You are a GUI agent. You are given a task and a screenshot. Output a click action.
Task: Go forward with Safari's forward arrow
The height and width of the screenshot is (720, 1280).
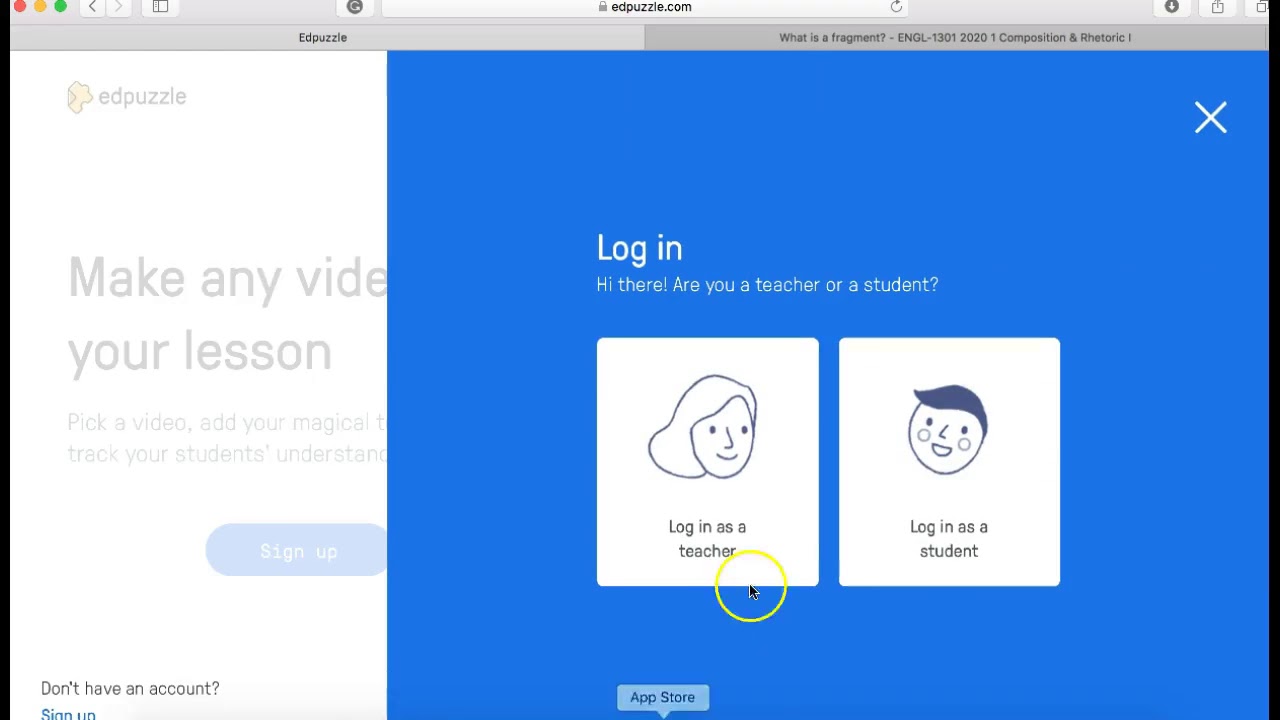point(118,7)
